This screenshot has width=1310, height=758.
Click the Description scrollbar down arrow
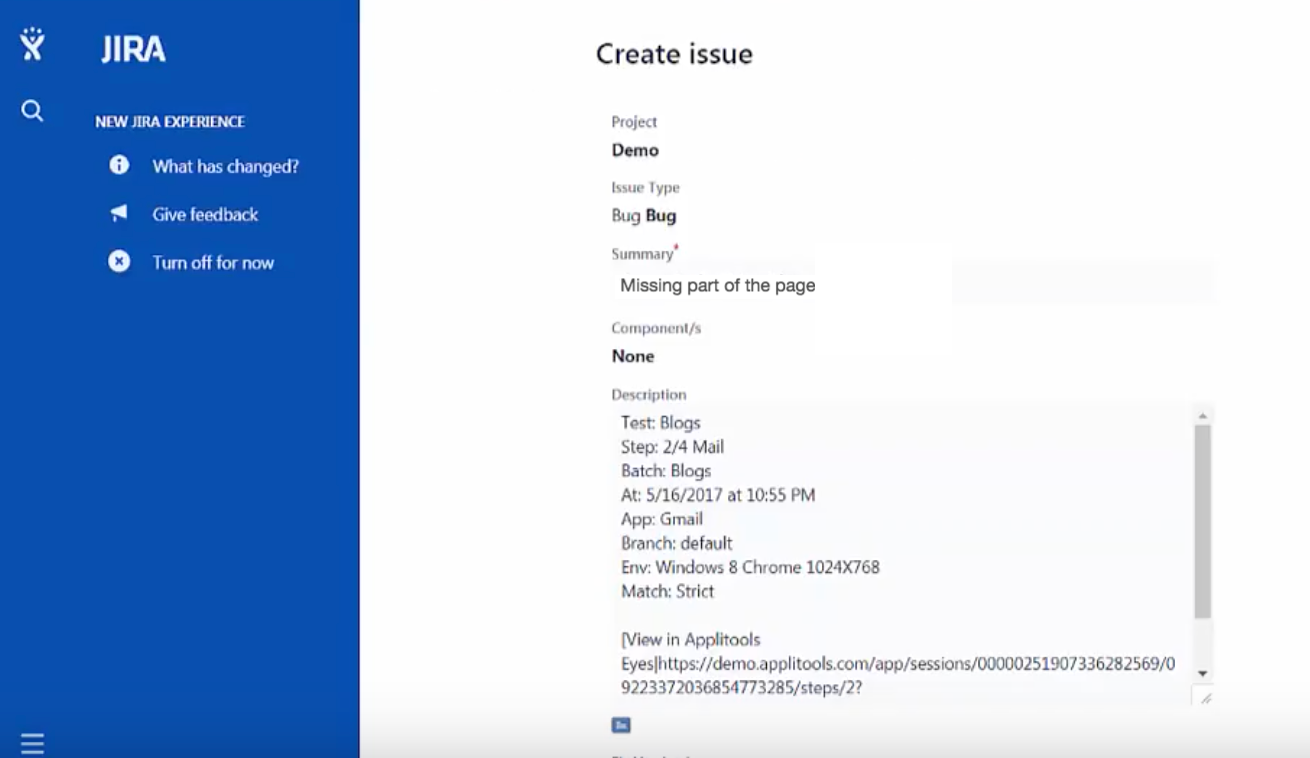1203,674
